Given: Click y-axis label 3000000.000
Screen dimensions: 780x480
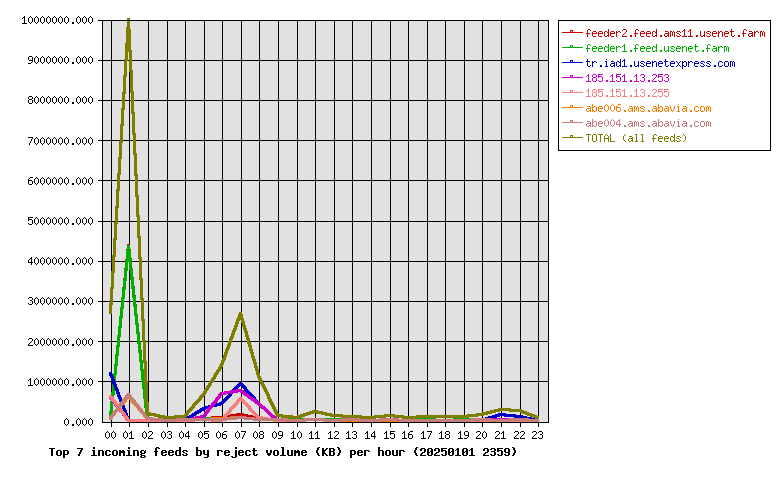Looking at the screenshot, I should point(60,301).
